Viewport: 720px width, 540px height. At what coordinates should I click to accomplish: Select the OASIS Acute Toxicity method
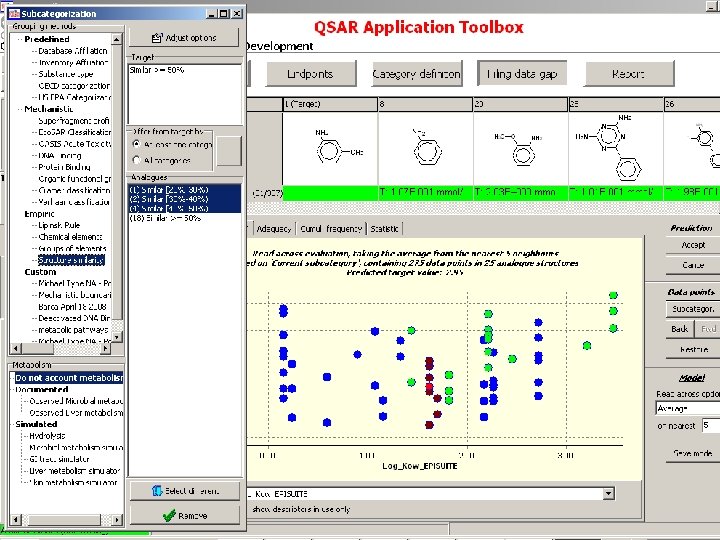coord(74,144)
